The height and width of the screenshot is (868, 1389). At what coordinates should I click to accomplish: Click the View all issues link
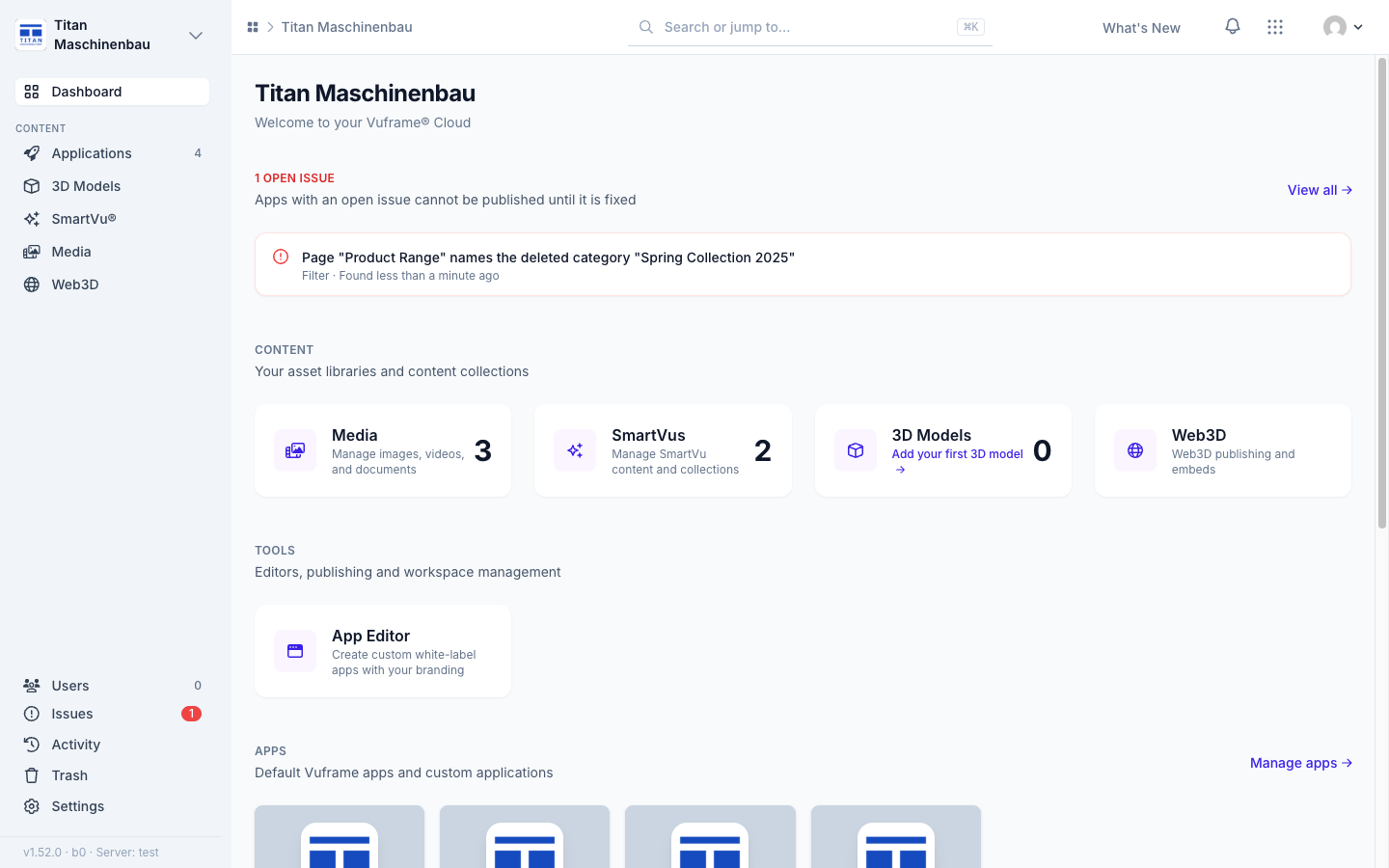point(1320,190)
